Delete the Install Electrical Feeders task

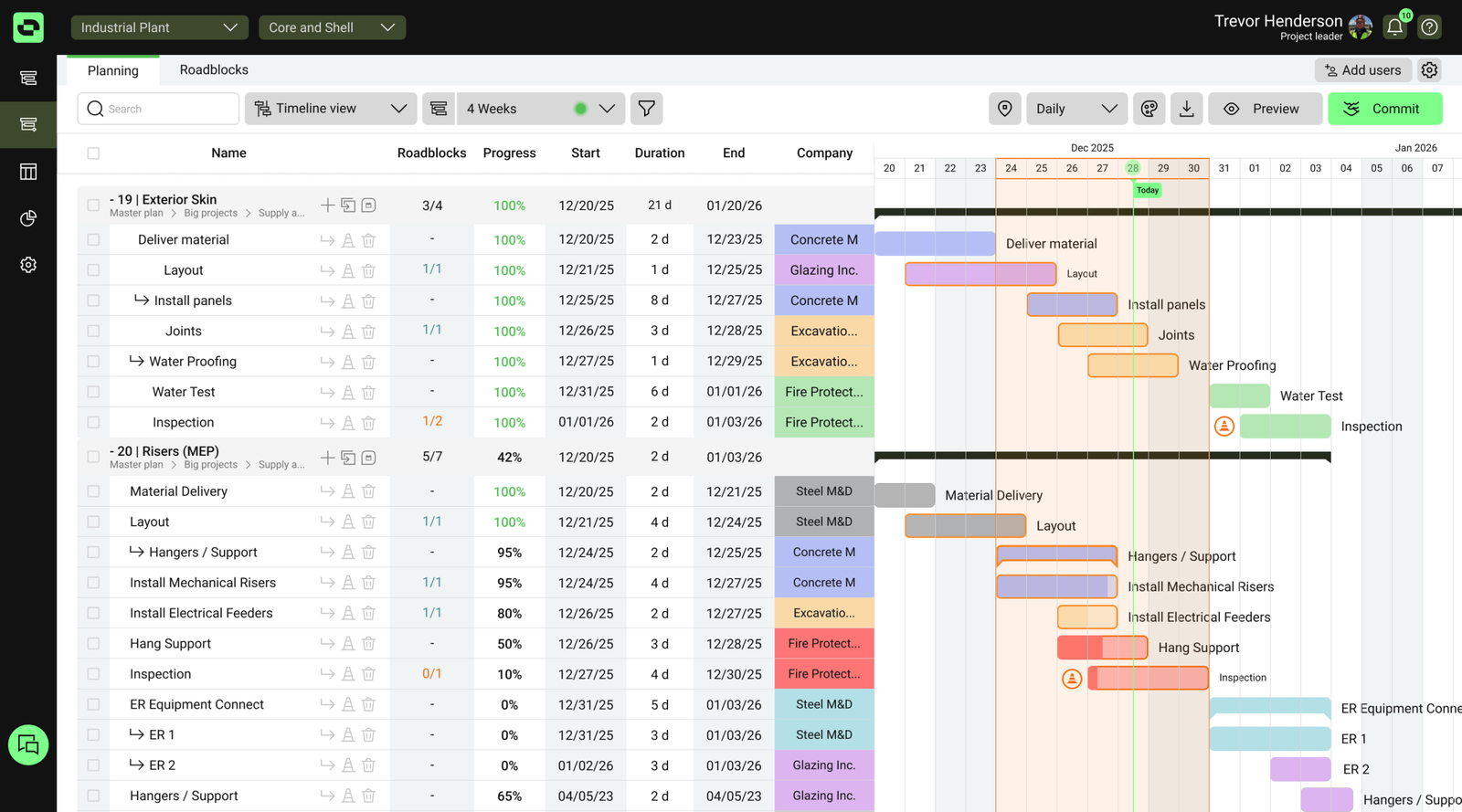click(x=368, y=614)
